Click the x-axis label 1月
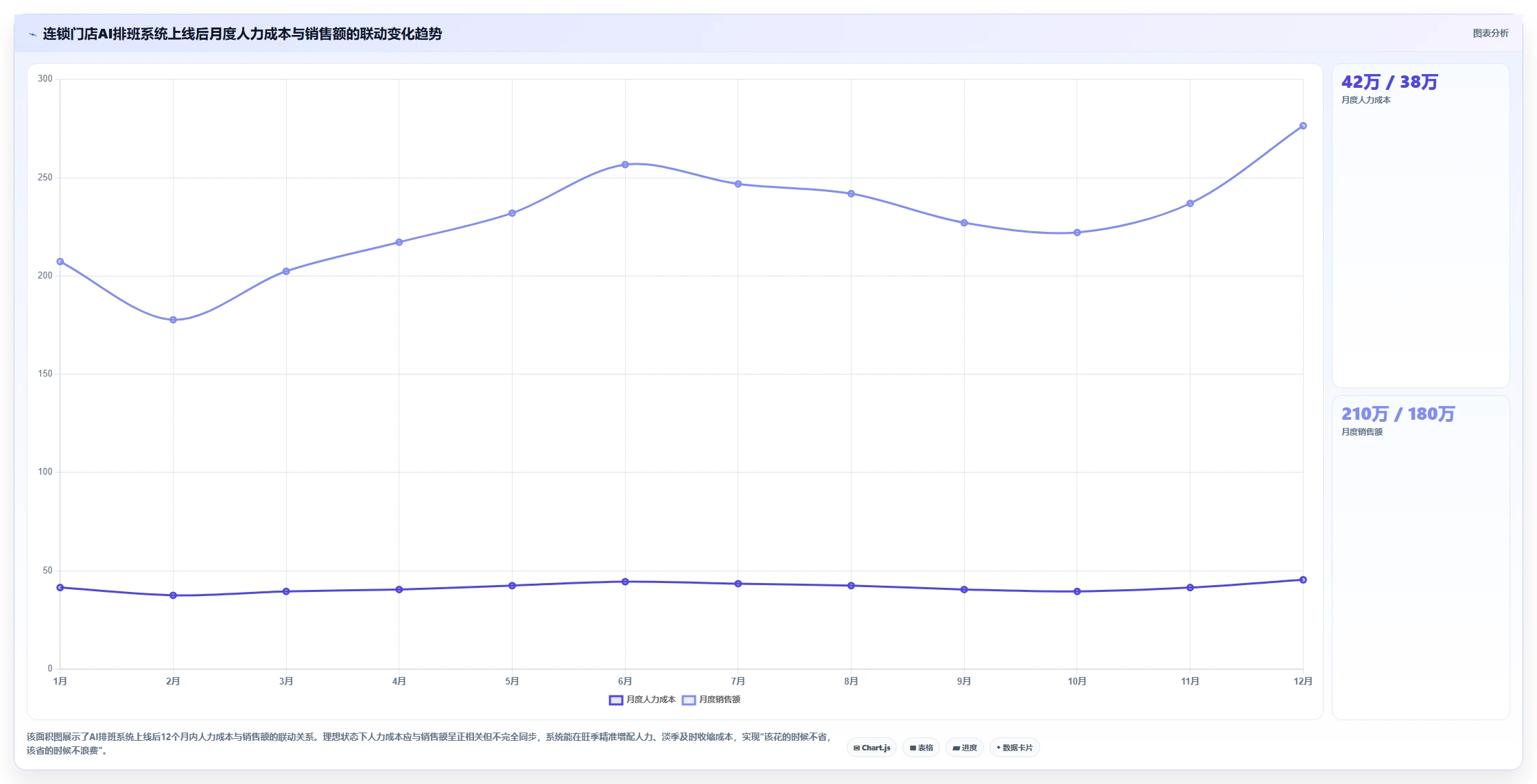 point(60,681)
